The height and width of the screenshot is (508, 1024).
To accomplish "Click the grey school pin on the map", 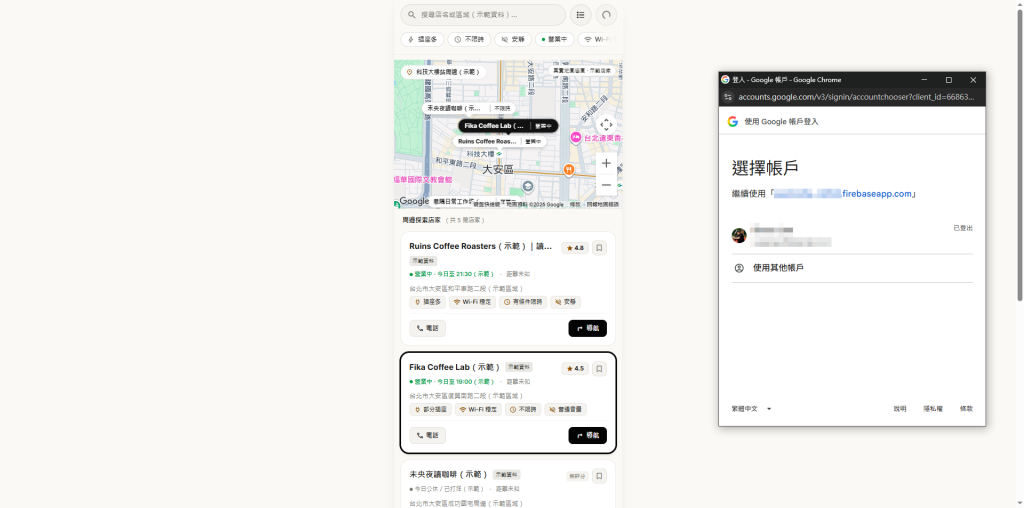I will (x=528, y=187).
